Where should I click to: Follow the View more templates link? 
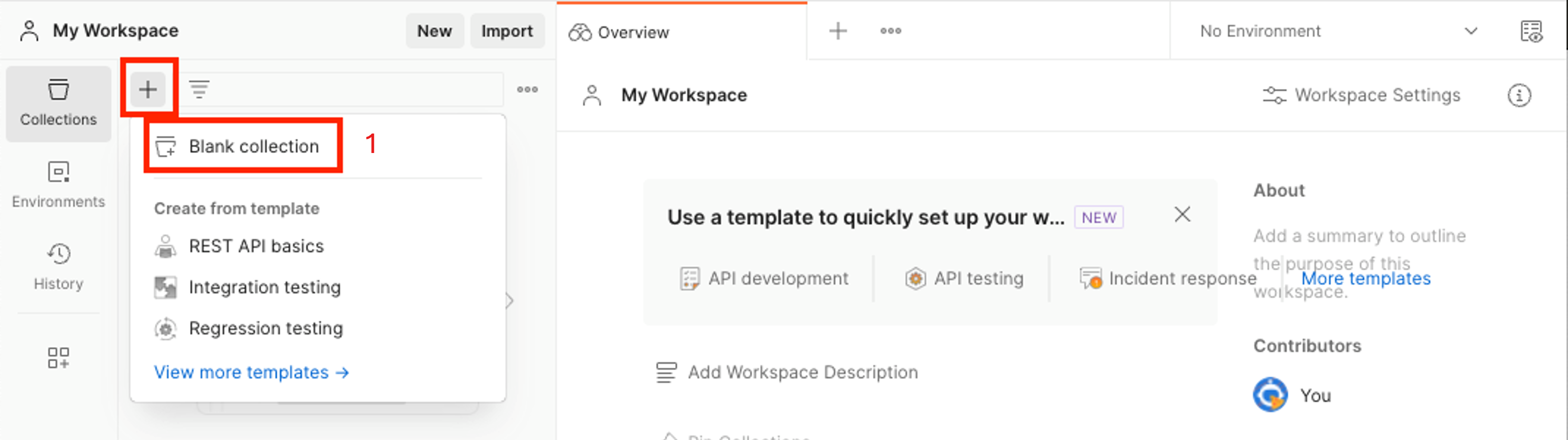pyautogui.click(x=251, y=373)
